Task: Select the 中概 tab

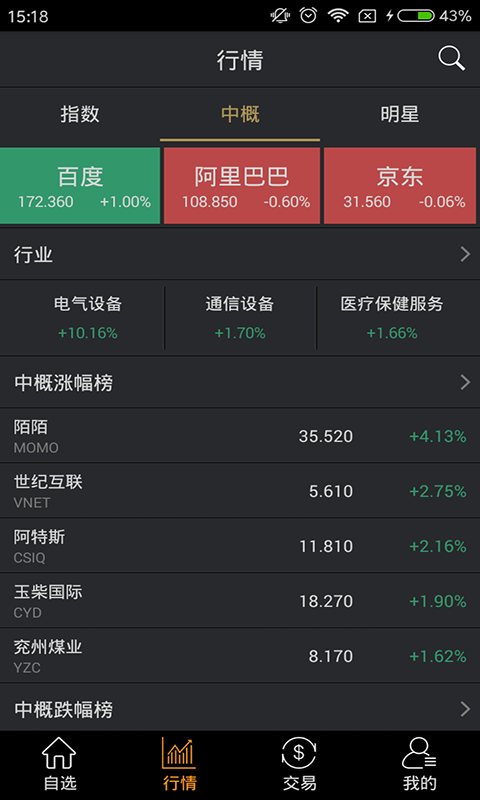Action: click(240, 114)
